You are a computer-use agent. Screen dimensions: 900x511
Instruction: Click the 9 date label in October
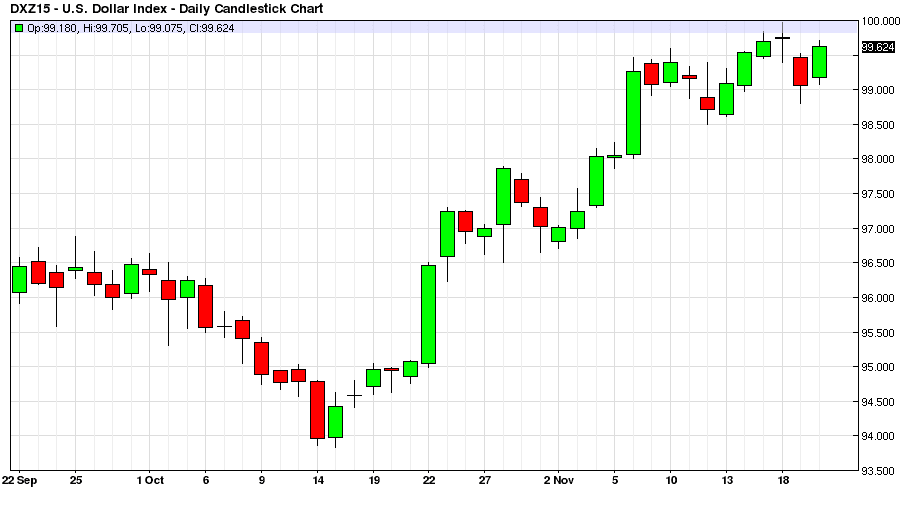pyautogui.click(x=262, y=480)
